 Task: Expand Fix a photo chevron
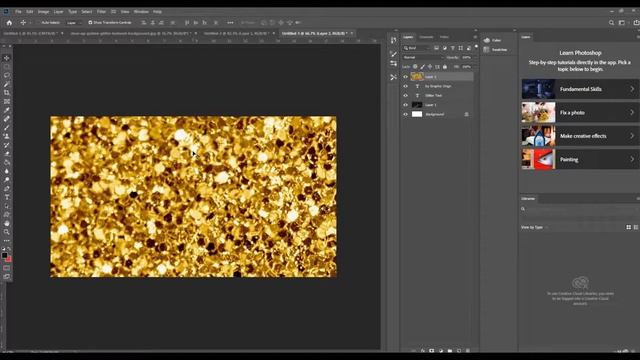tap(632, 112)
